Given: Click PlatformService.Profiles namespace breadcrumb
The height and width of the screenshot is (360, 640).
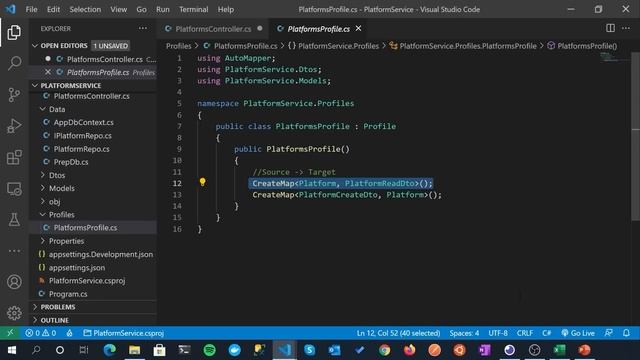Looking at the screenshot, I should click(x=333, y=46).
